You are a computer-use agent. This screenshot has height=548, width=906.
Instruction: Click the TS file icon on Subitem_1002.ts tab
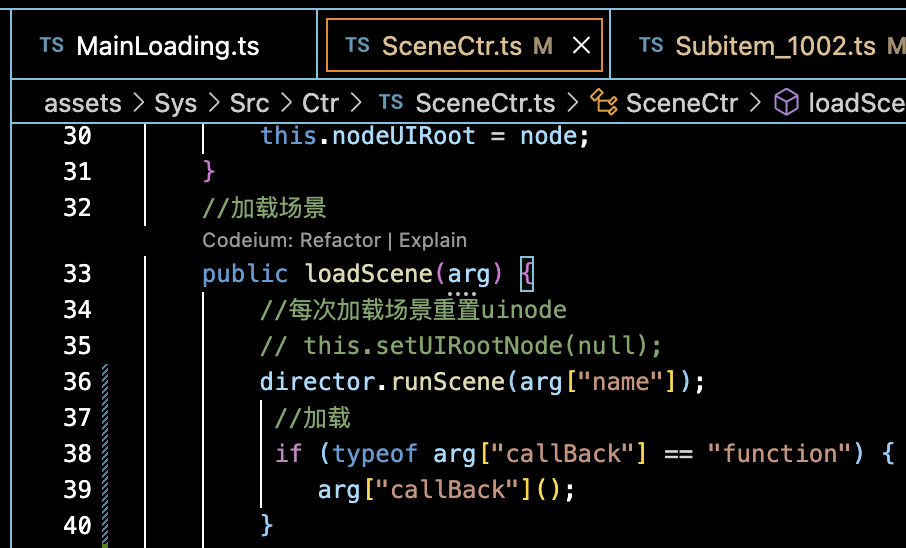(x=651, y=46)
